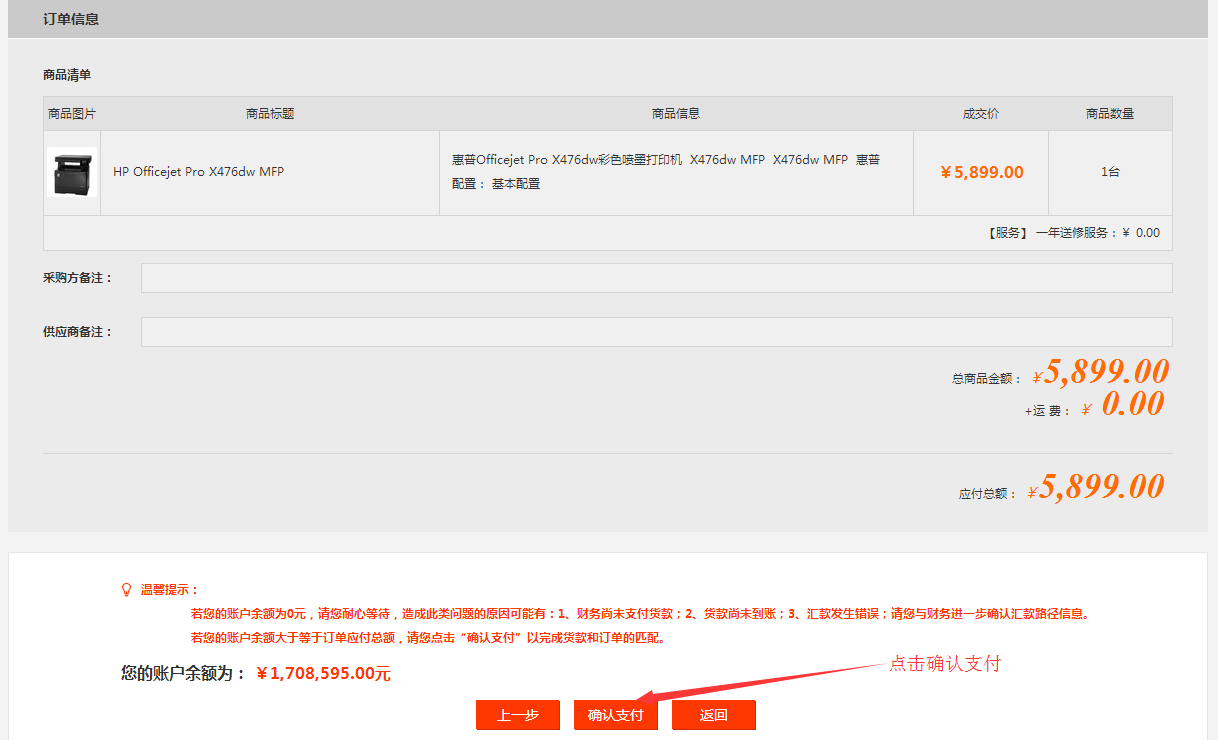The height and width of the screenshot is (740, 1218).
Task: Click the 配置：基本配置 text
Action: tap(496, 184)
